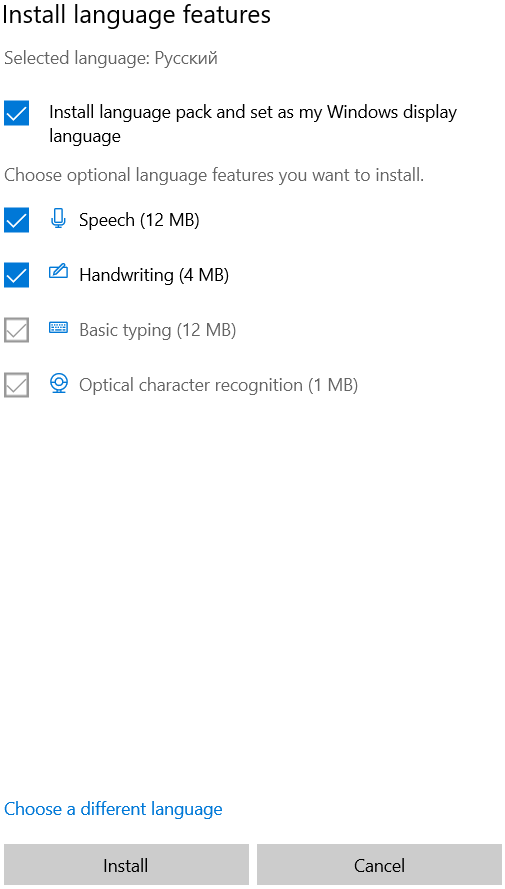Click the Speech microphone icon
The image size is (505, 889).
(58, 218)
